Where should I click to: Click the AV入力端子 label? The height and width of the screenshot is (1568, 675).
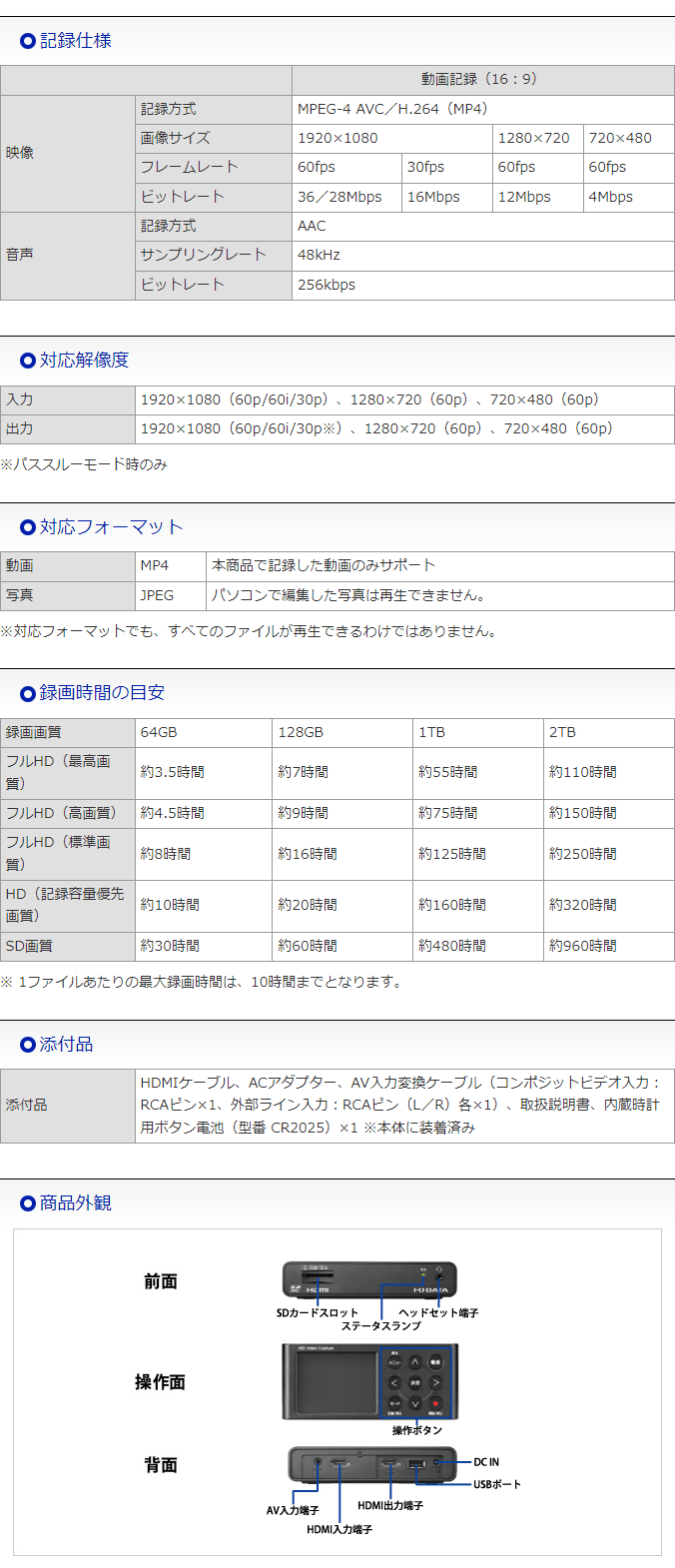pyautogui.click(x=293, y=1510)
